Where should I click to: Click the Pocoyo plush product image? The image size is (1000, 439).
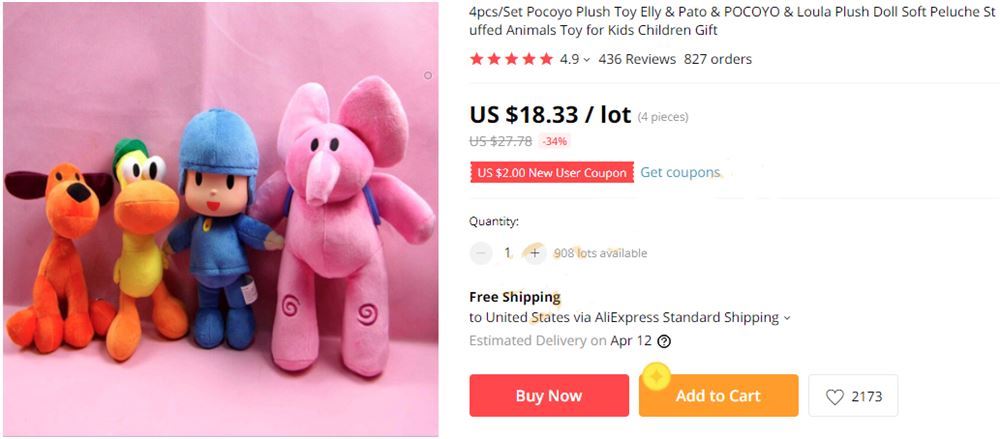point(221,220)
